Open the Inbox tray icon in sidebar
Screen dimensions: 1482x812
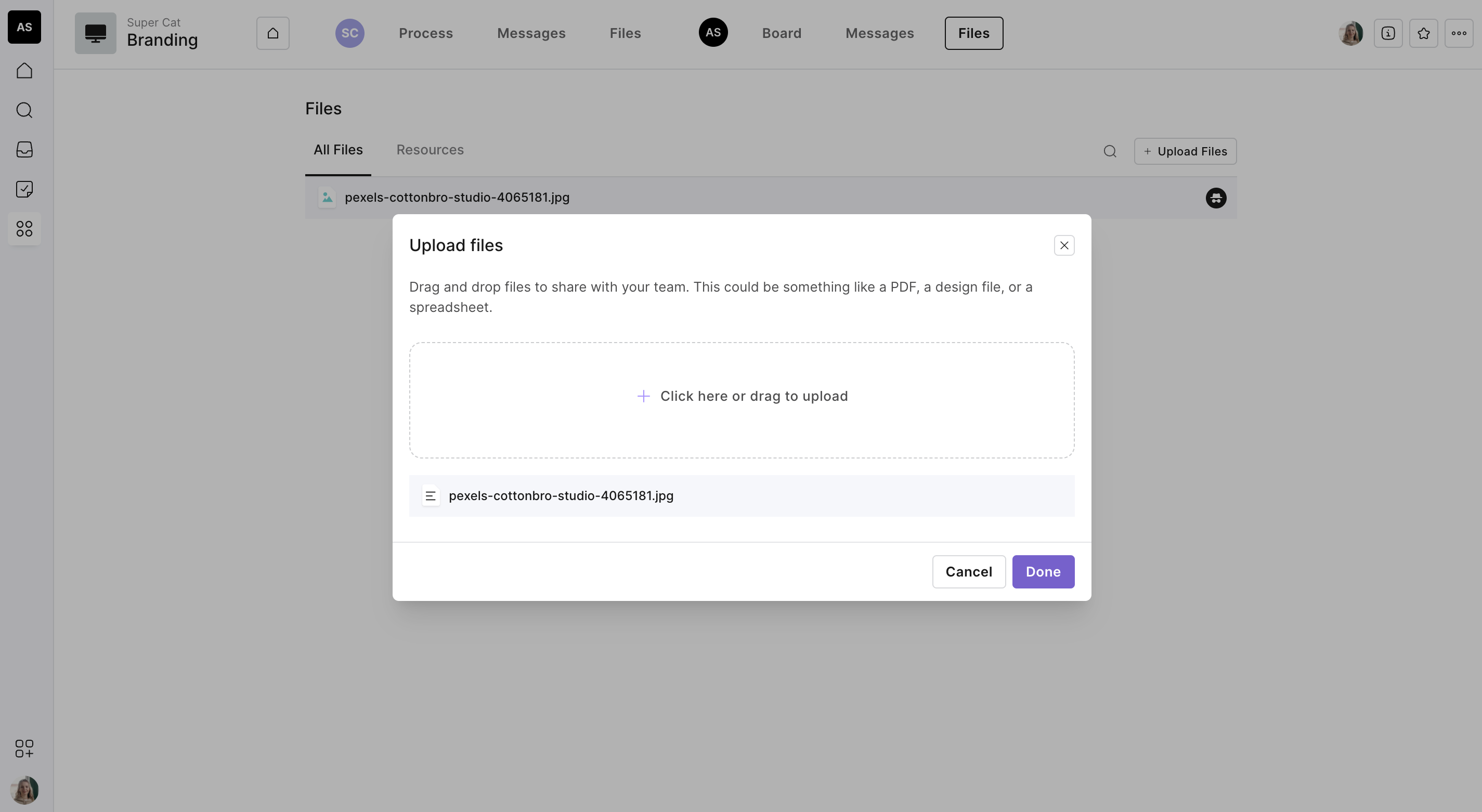[24, 150]
